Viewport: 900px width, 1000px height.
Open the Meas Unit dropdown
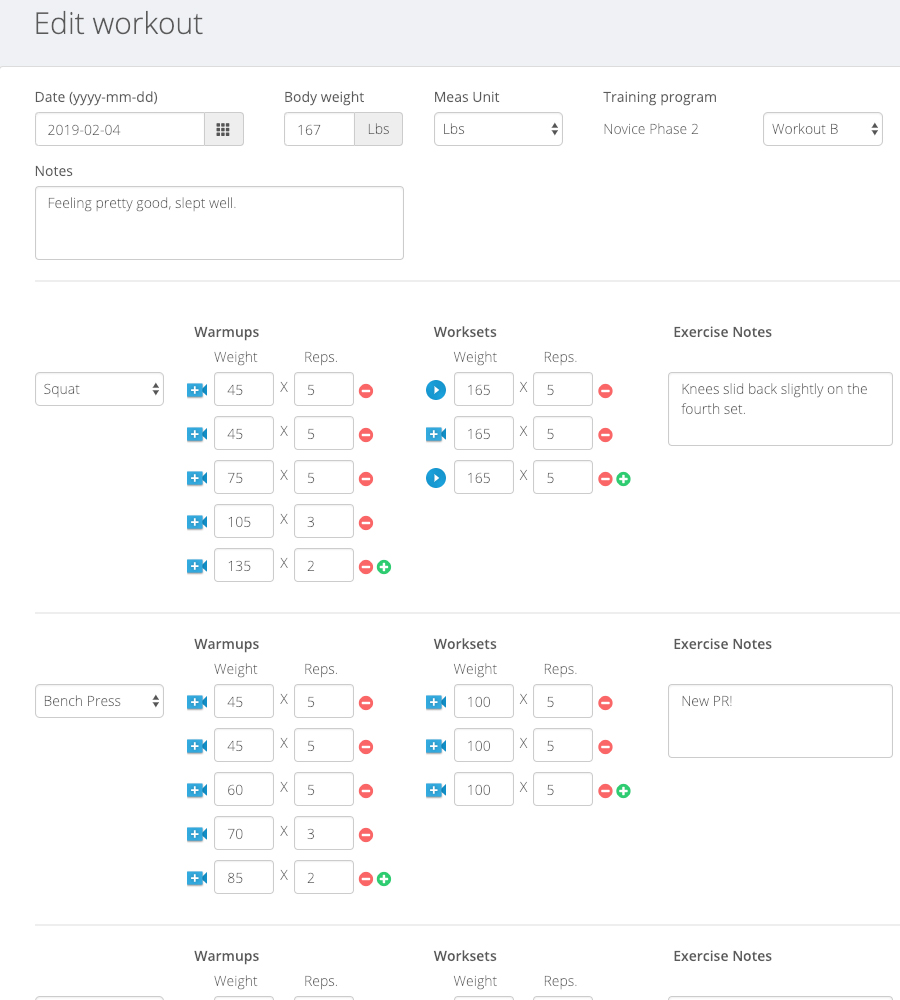[x=498, y=129]
